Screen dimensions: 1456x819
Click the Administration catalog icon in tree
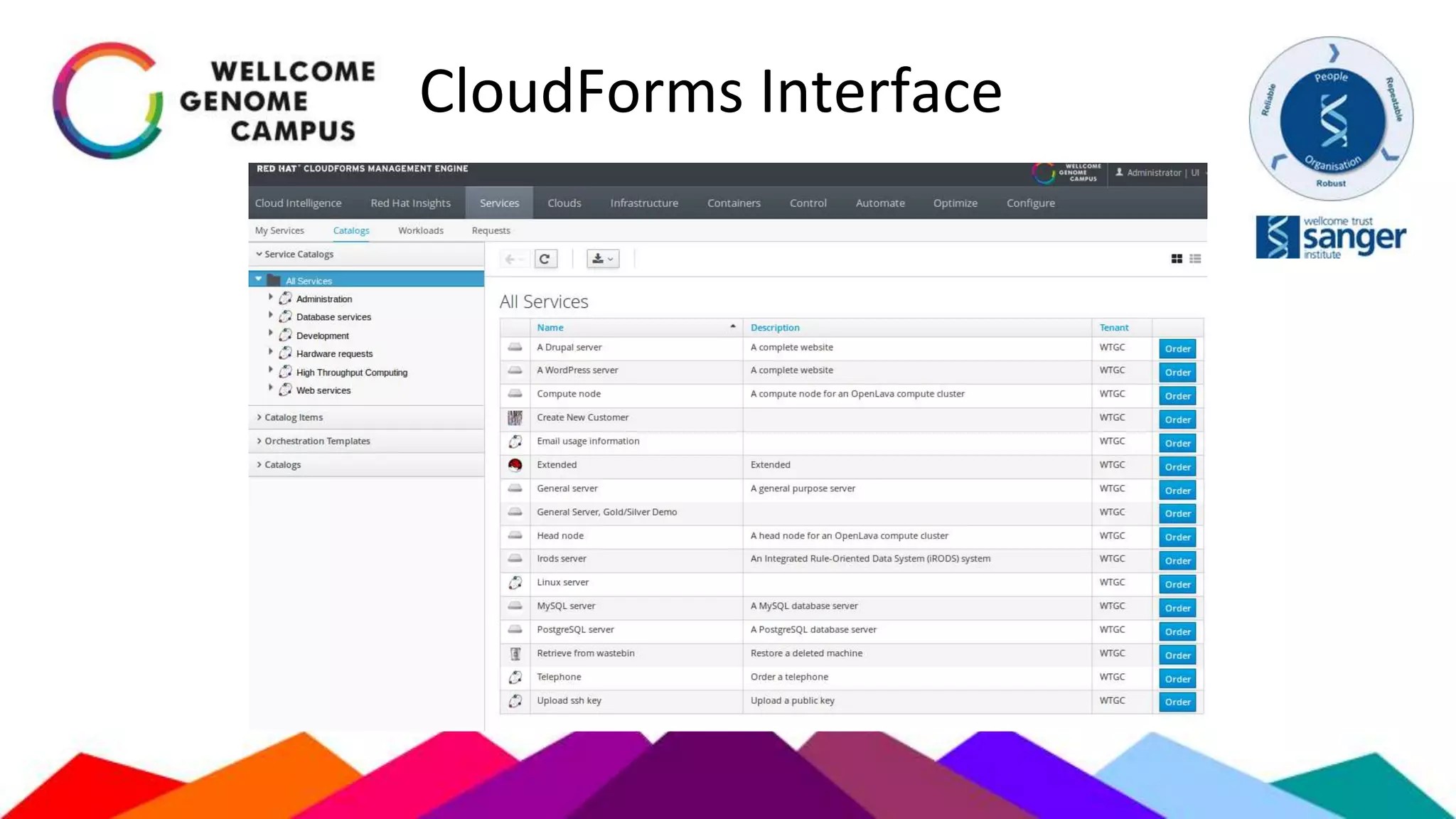285,299
